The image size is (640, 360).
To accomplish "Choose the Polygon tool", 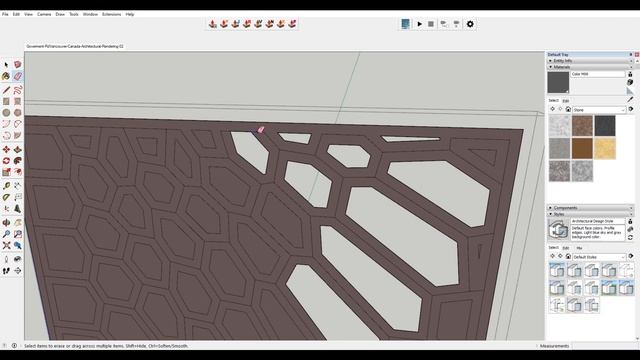I will point(18,112).
